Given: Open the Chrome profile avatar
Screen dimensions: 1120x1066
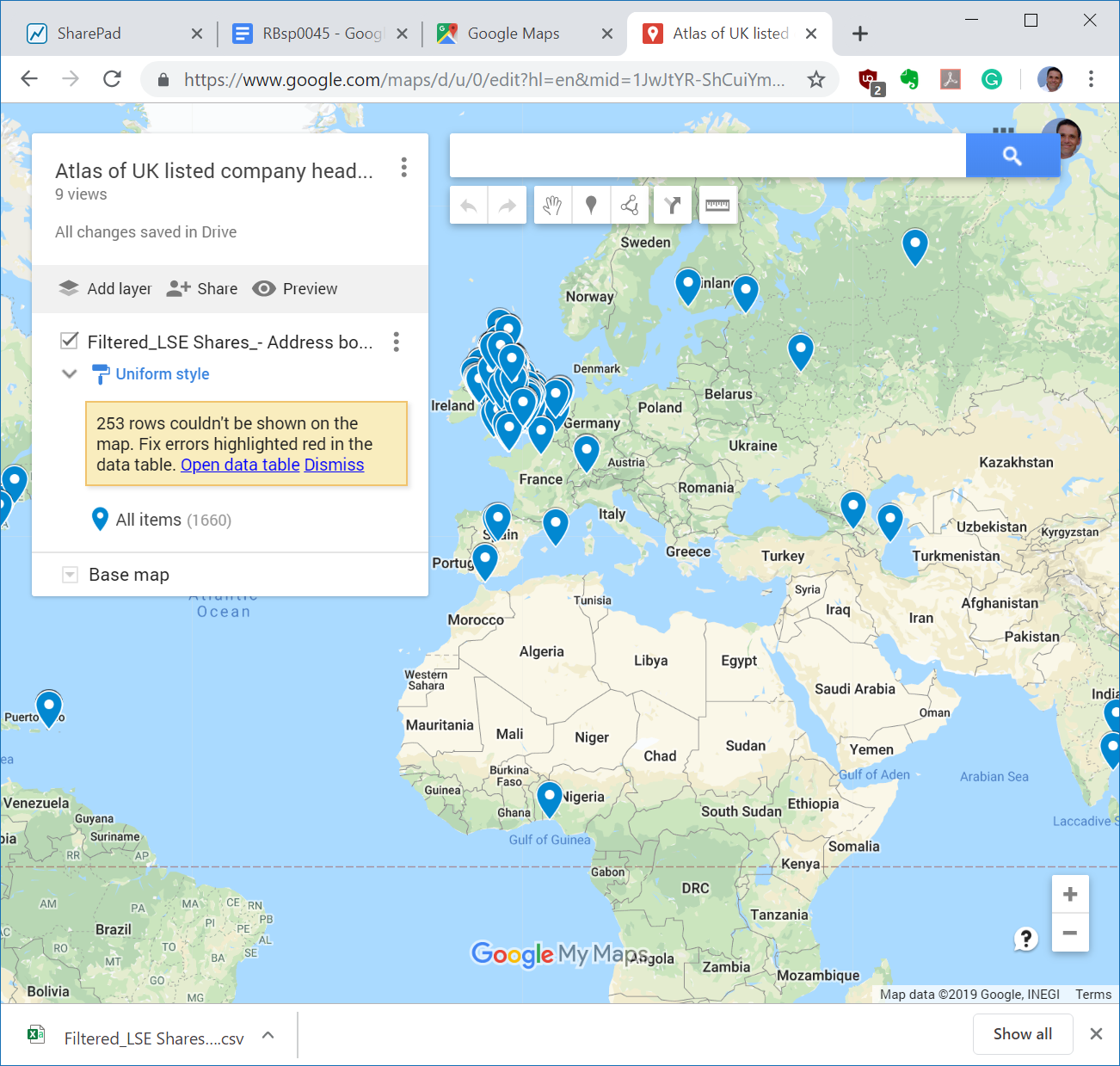Looking at the screenshot, I should tap(1049, 79).
